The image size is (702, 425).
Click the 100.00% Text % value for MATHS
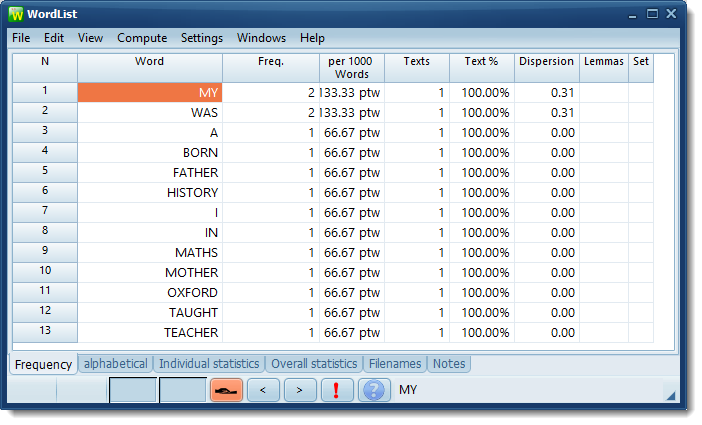[x=482, y=253]
